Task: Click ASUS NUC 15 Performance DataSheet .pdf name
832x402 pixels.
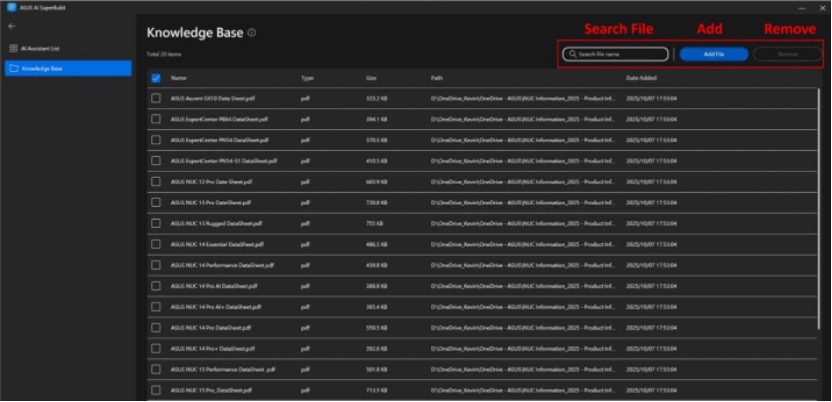Action: tap(223, 370)
